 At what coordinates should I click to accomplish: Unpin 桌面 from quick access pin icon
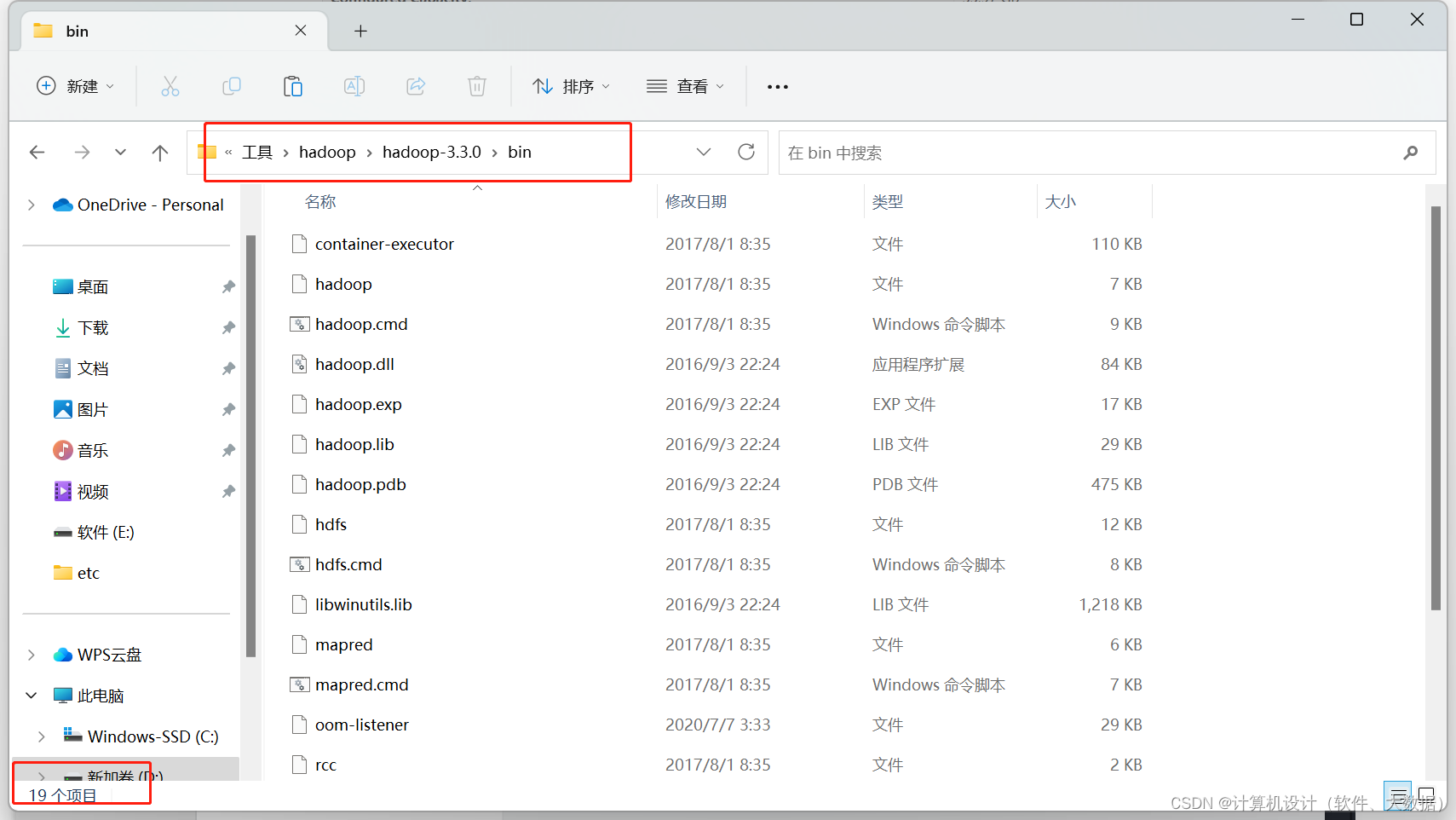tap(228, 287)
